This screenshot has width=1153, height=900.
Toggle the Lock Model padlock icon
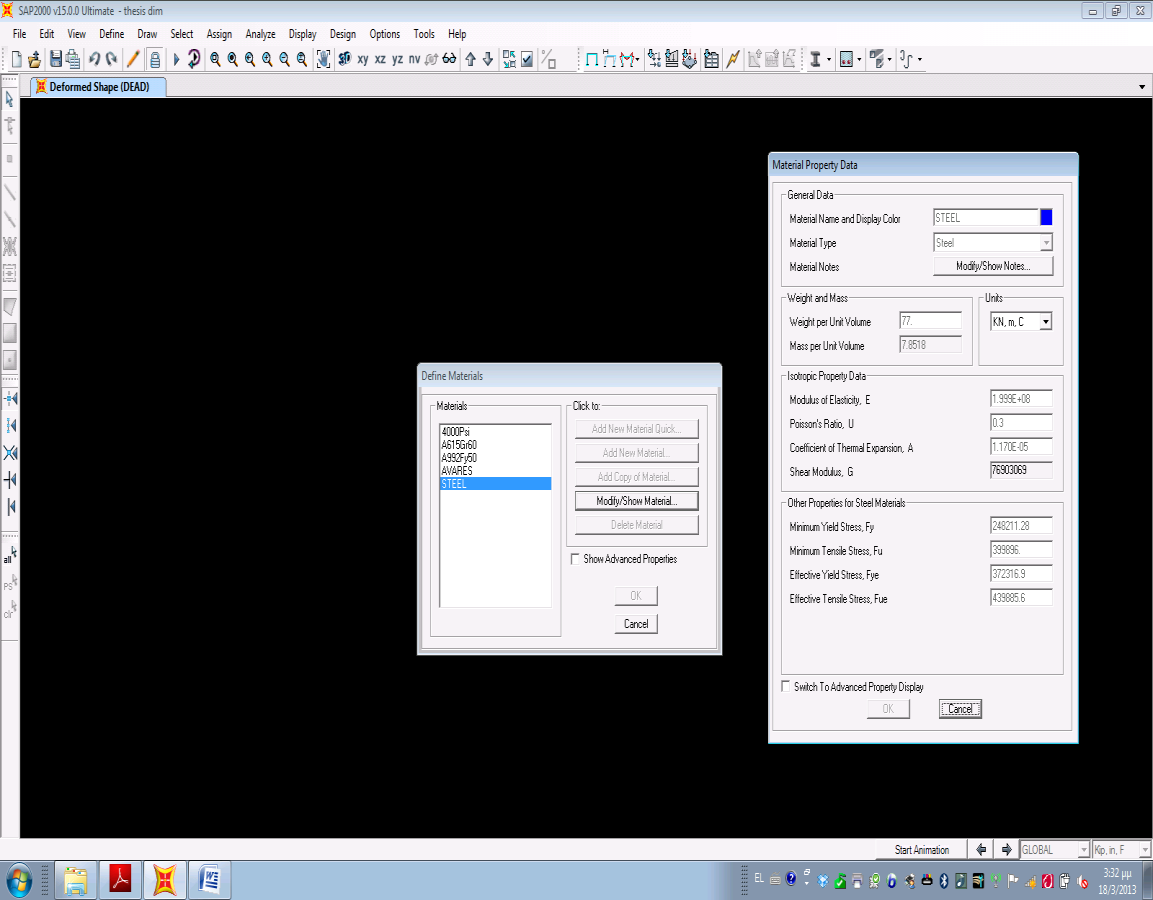click(154, 60)
